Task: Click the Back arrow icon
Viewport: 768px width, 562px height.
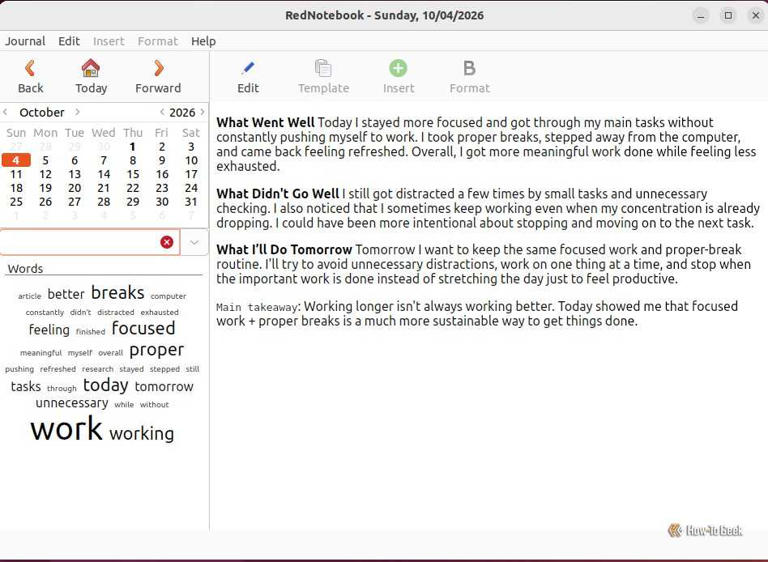Action: pyautogui.click(x=30, y=68)
